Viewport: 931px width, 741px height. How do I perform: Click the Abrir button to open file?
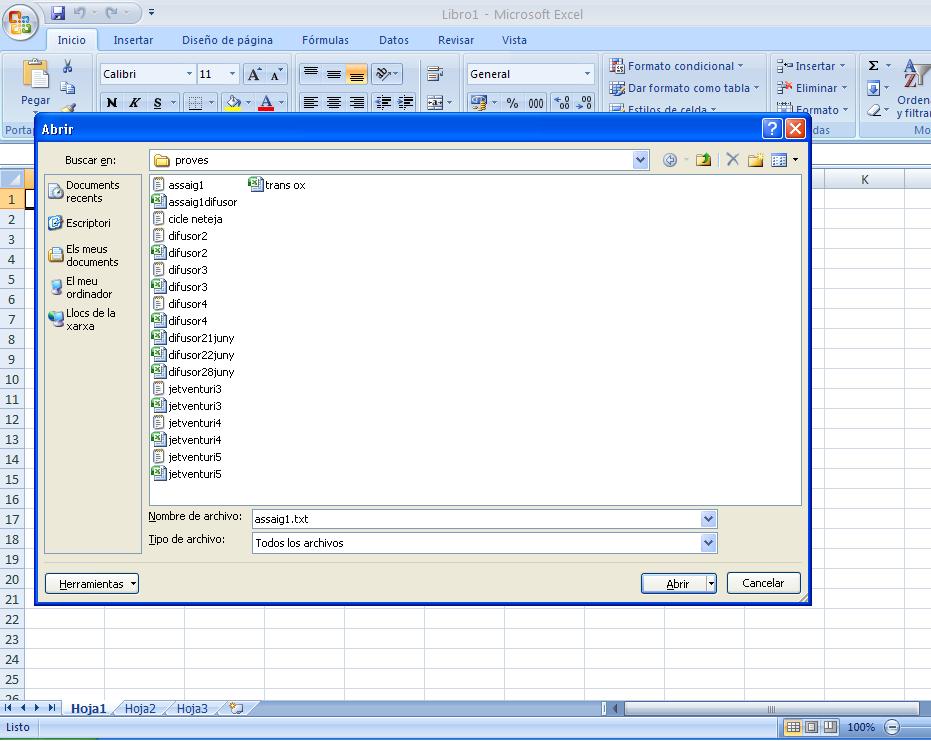674,584
